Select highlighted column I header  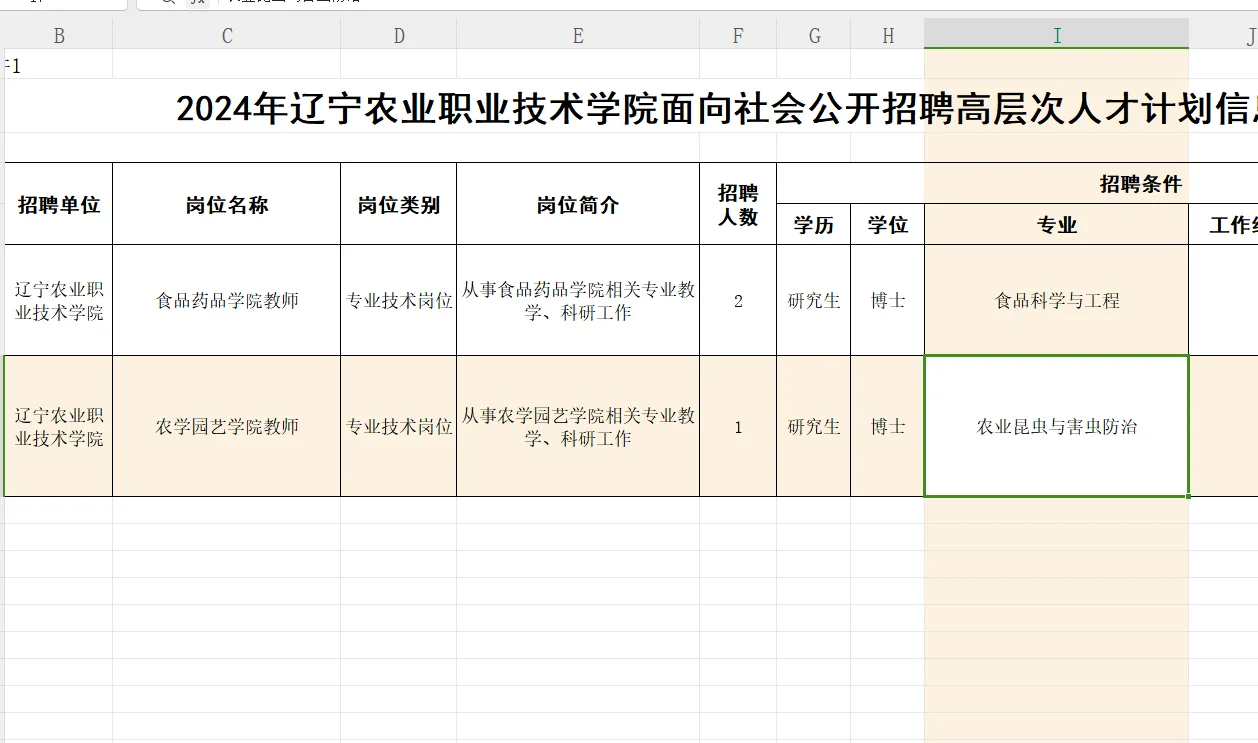coord(1057,36)
